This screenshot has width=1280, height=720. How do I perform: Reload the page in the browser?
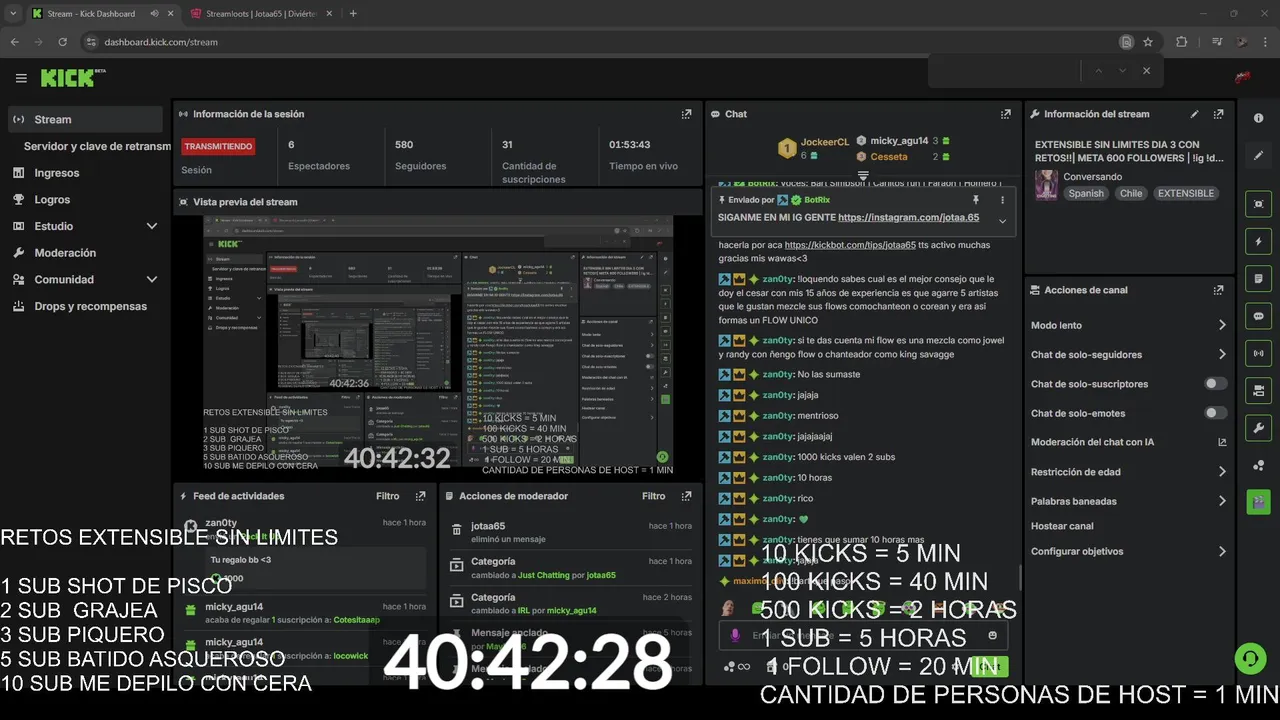click(x=62, y=42)
